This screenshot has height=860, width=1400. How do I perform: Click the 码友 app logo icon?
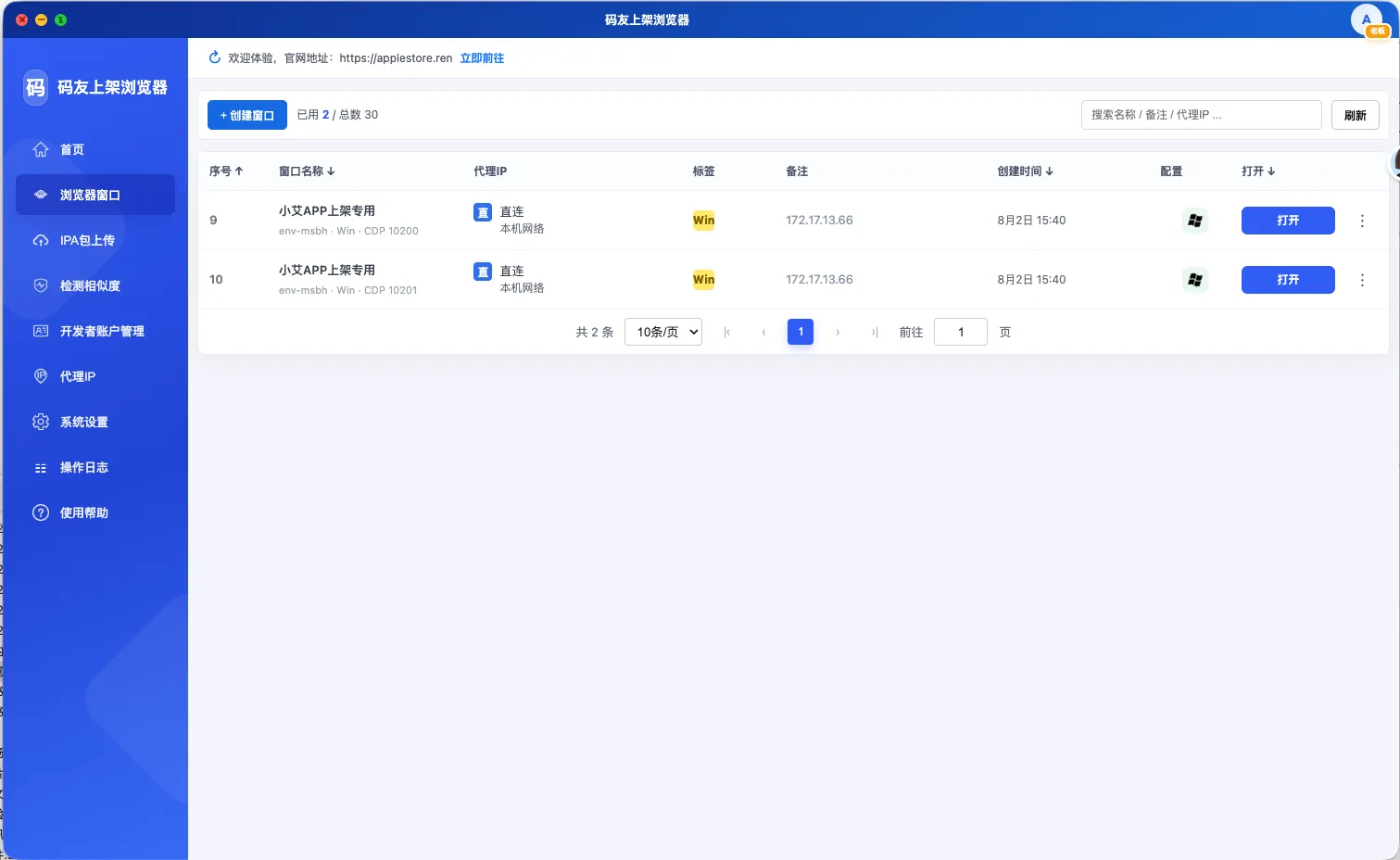(35, 87)
